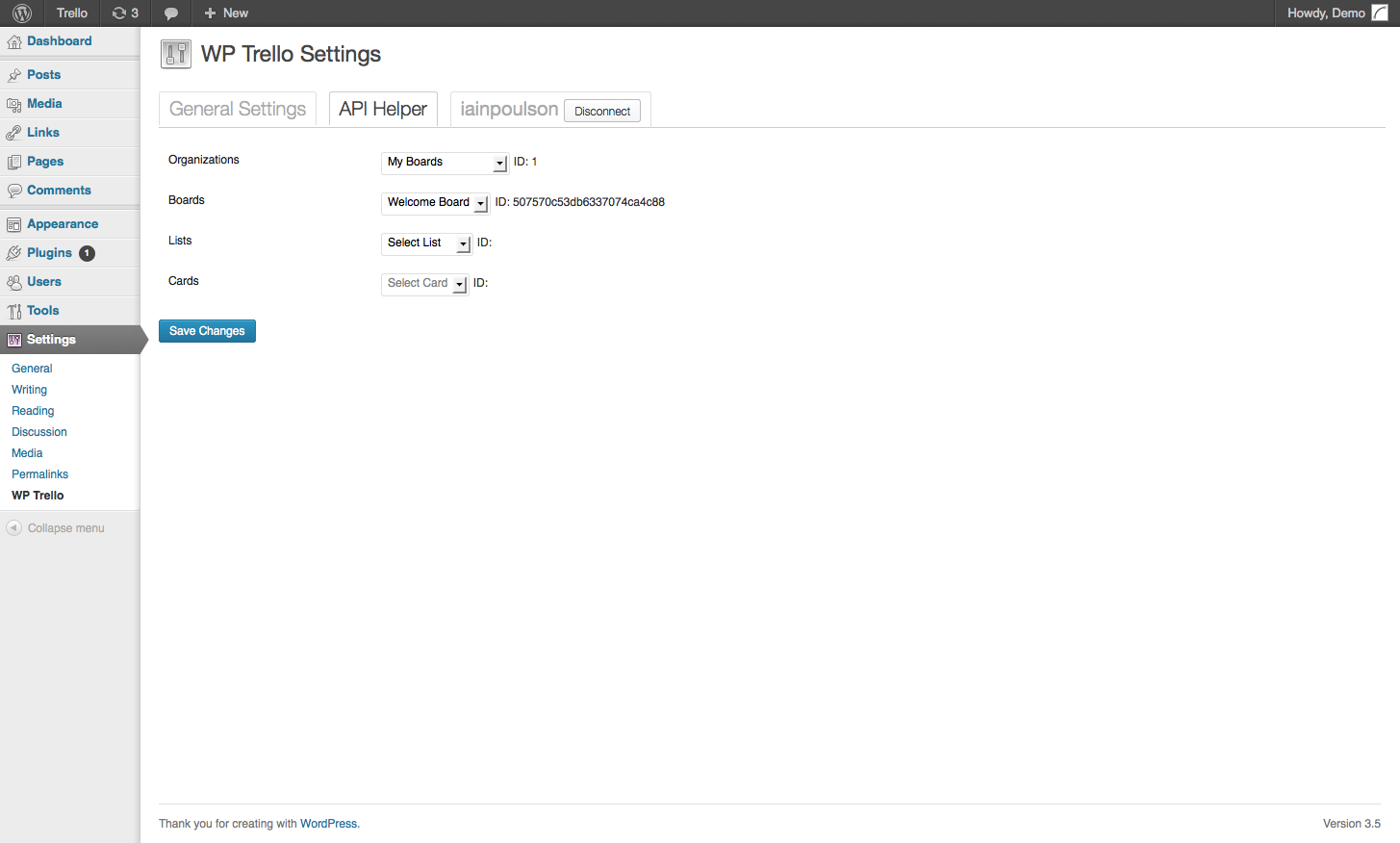This screenshot has width=1400, height=843.
Task: Switch to the General Settings tab
Action: point(238,109)
